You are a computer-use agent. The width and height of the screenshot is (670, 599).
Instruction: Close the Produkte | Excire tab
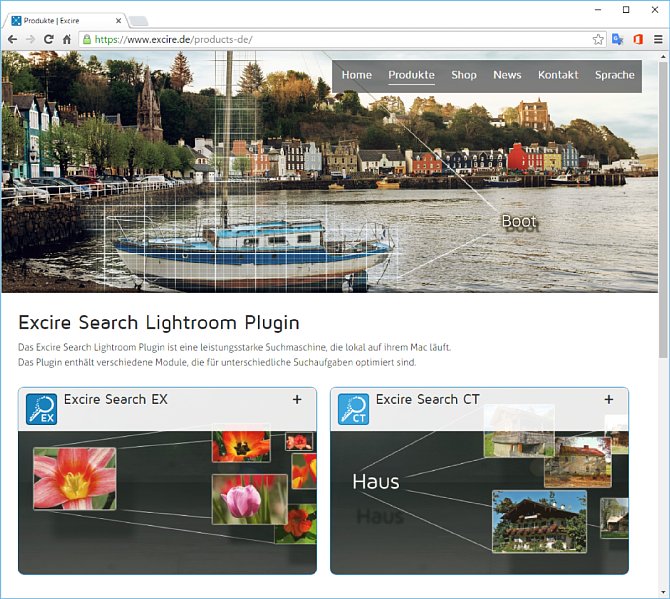point(119,20)
